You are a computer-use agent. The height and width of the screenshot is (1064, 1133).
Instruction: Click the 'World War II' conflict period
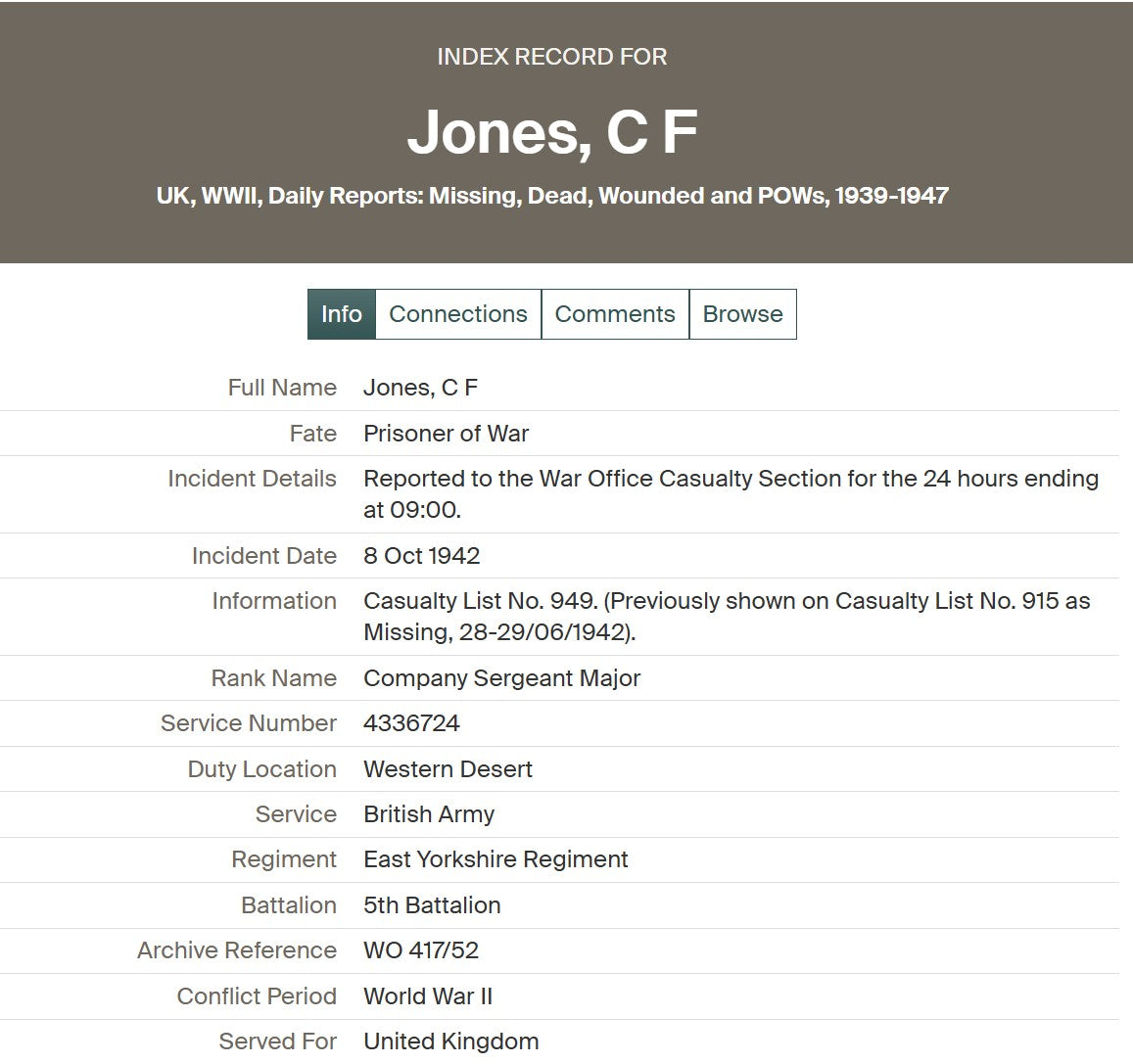(428, 996)
